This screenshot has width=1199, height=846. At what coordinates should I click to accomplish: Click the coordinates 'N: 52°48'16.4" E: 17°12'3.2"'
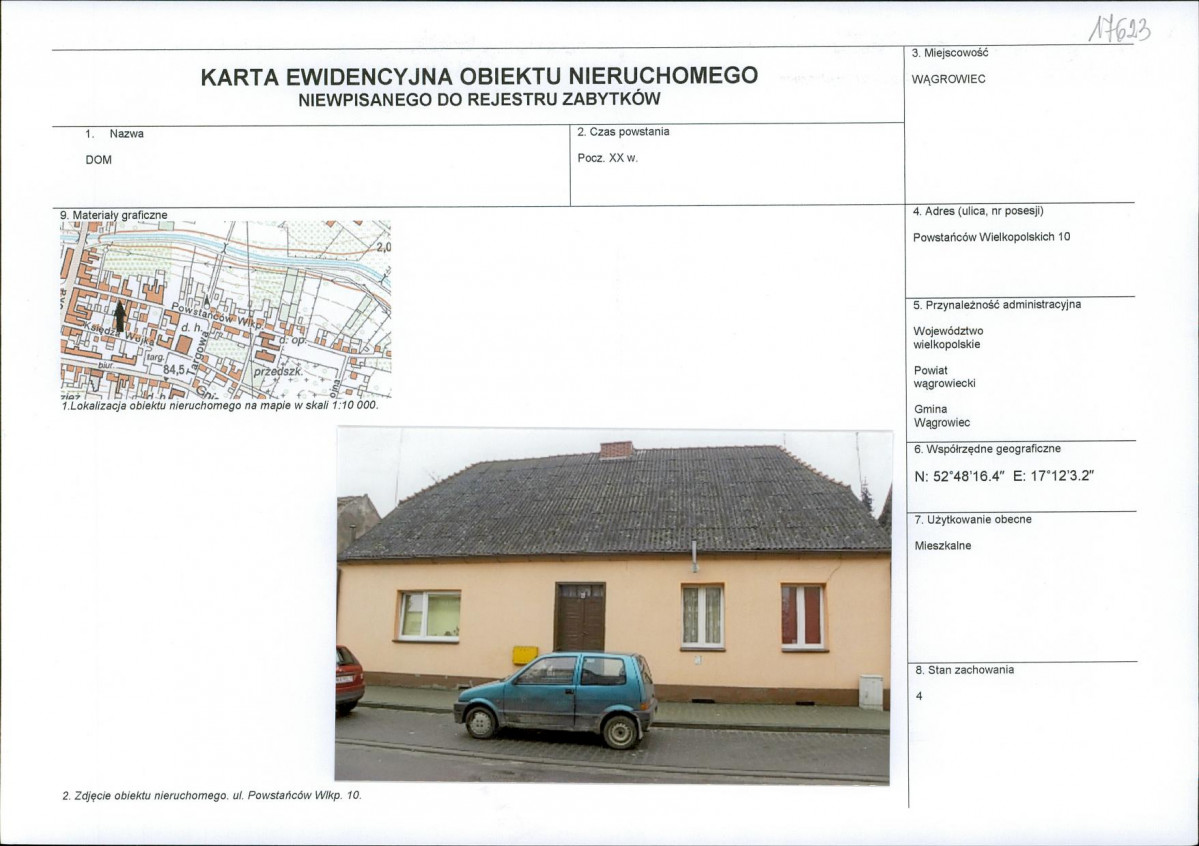point(1004,476)
